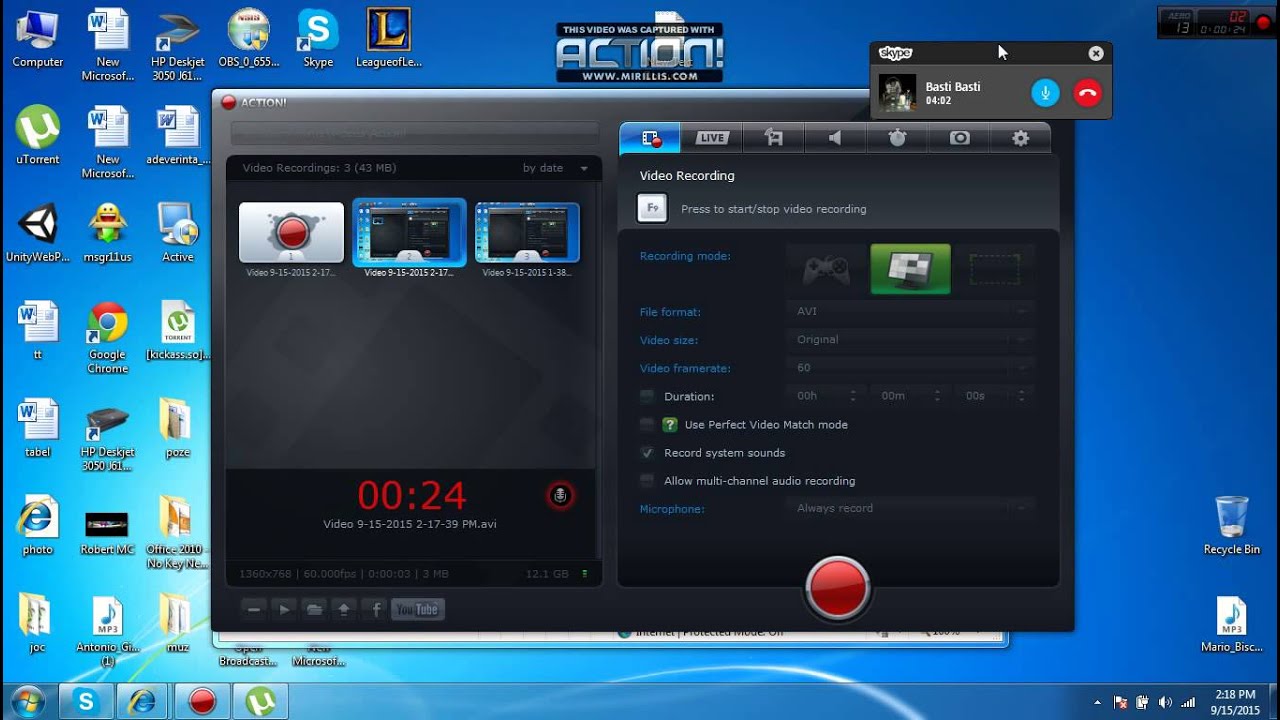This screenshot has height=720, width=1280.
Task: Select active desktop recording mode icon
Action: 910,269
